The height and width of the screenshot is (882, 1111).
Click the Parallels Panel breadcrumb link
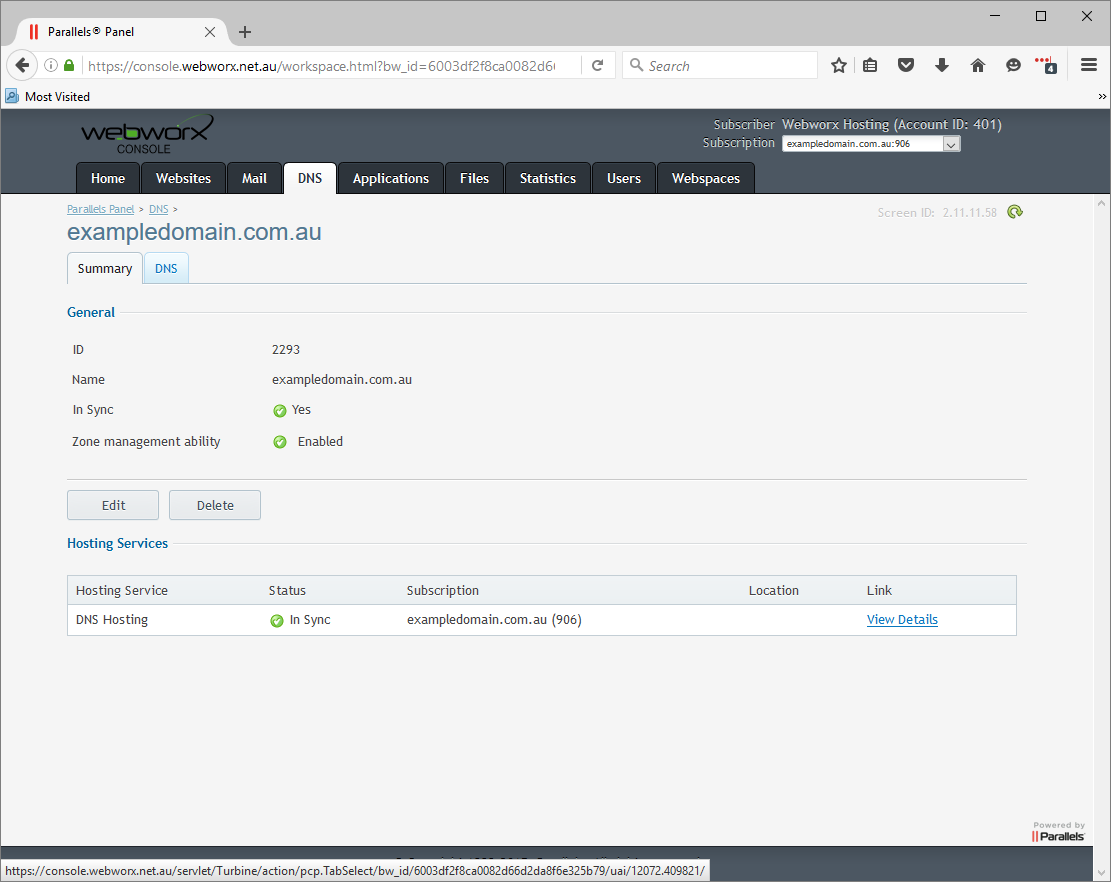point(100,210)
